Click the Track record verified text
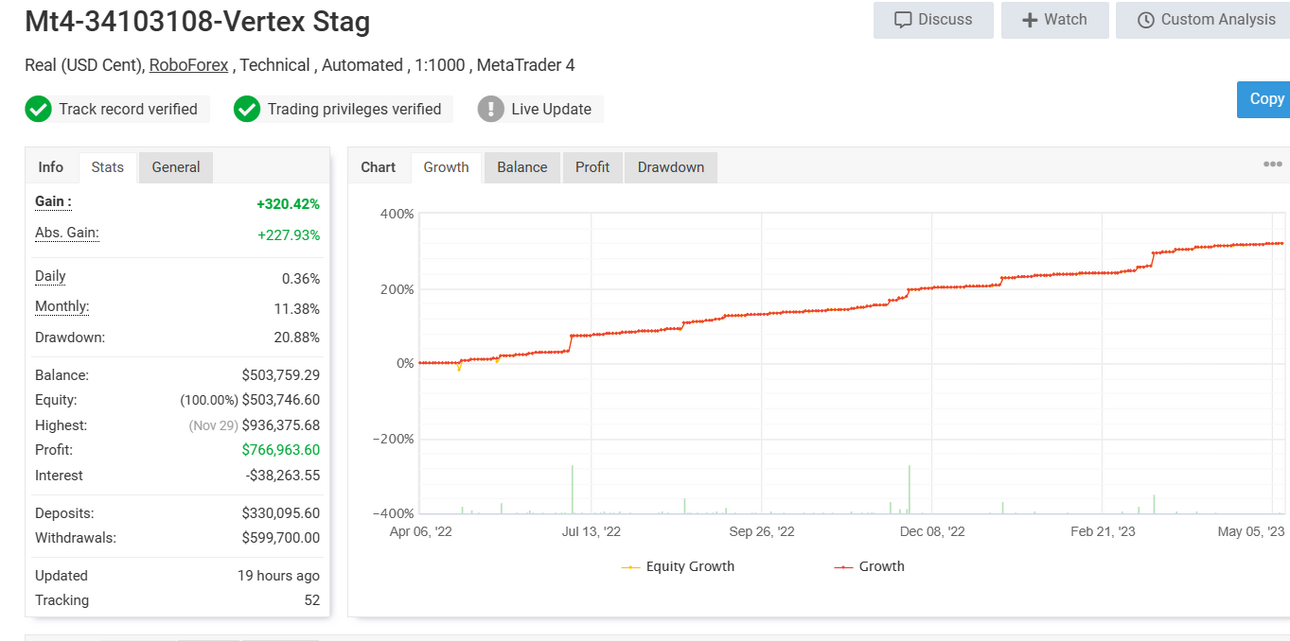Screen dimensions: 1290x641 click(x=128, y=109)
